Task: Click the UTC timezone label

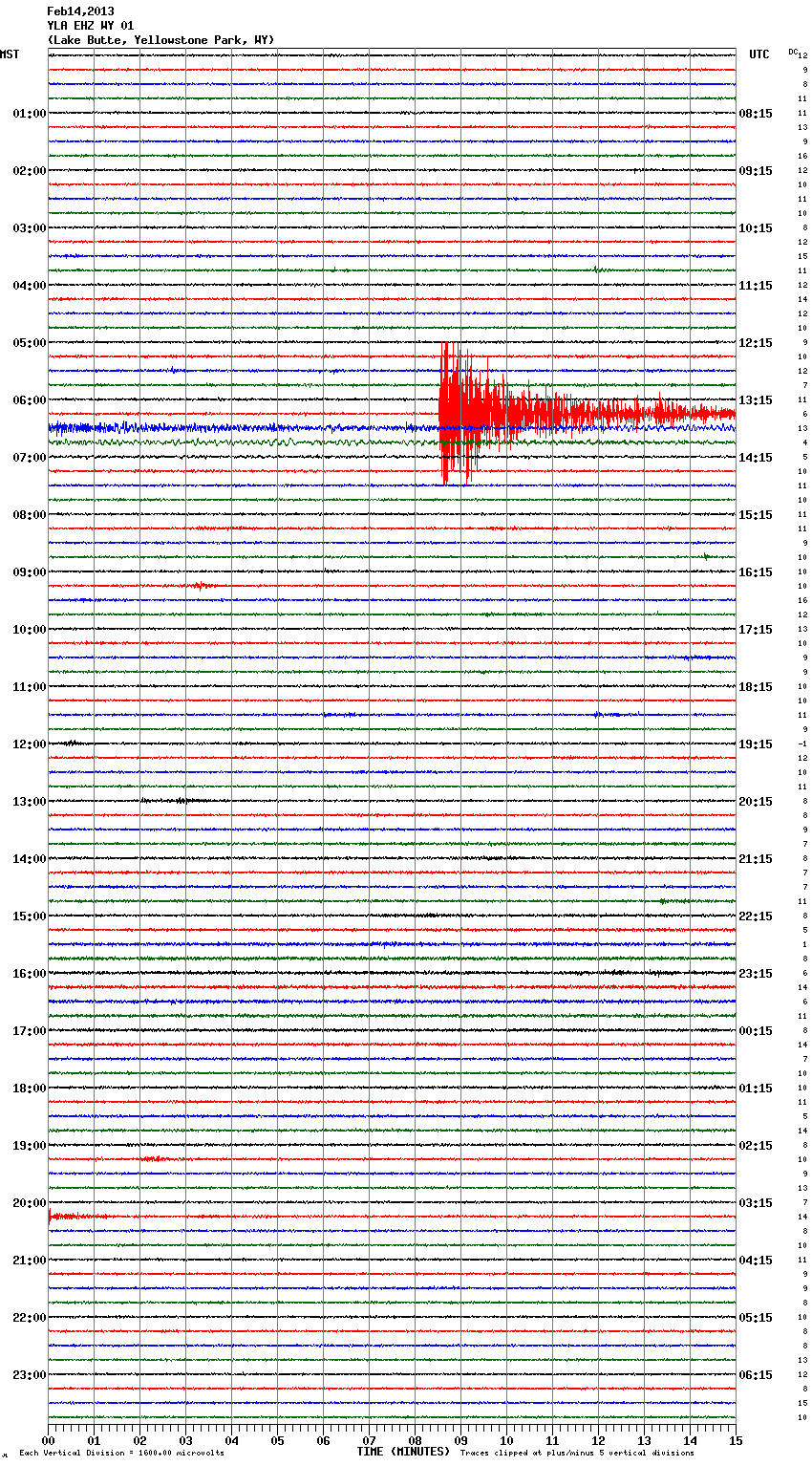Action: coord(759,54)
